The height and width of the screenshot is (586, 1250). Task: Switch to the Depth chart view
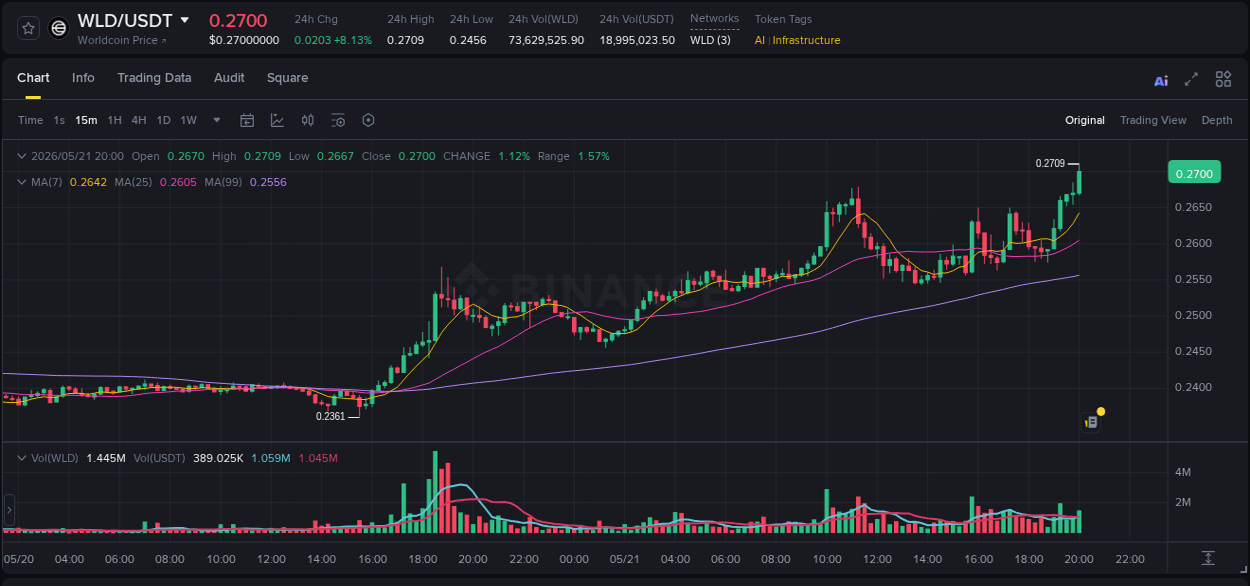tap(1217, 120)
